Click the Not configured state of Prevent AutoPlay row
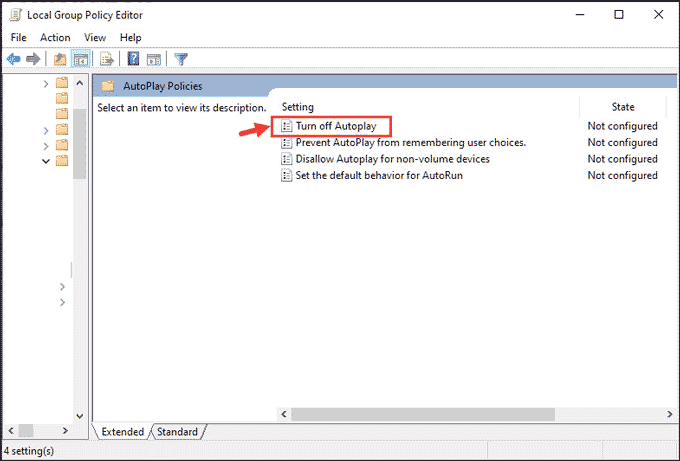The height and width of the screenshot is (461, 680). click(x=622, y=143)
